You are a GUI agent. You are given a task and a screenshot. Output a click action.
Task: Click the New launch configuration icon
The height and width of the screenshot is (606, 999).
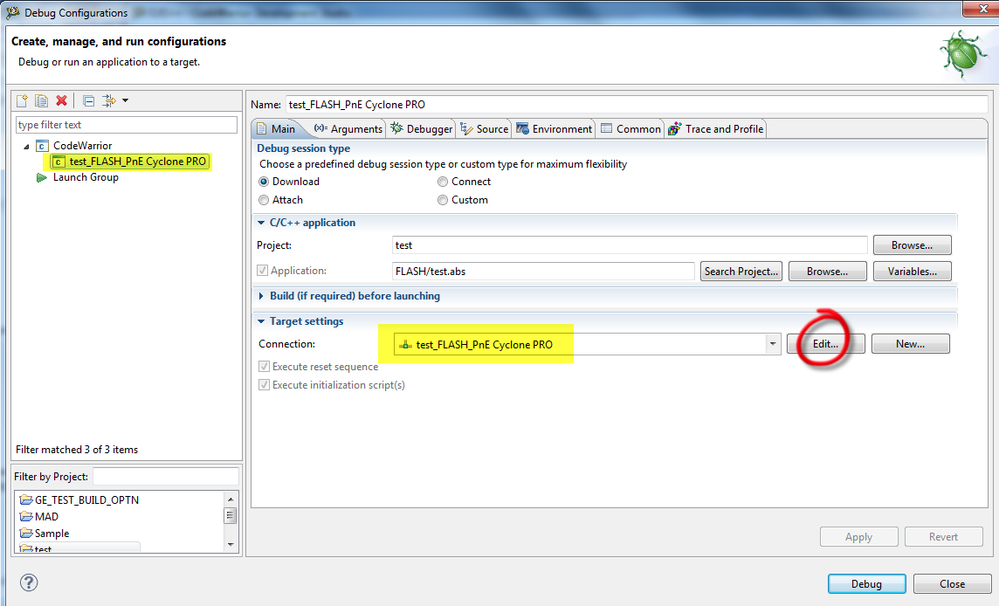point(22,101)
